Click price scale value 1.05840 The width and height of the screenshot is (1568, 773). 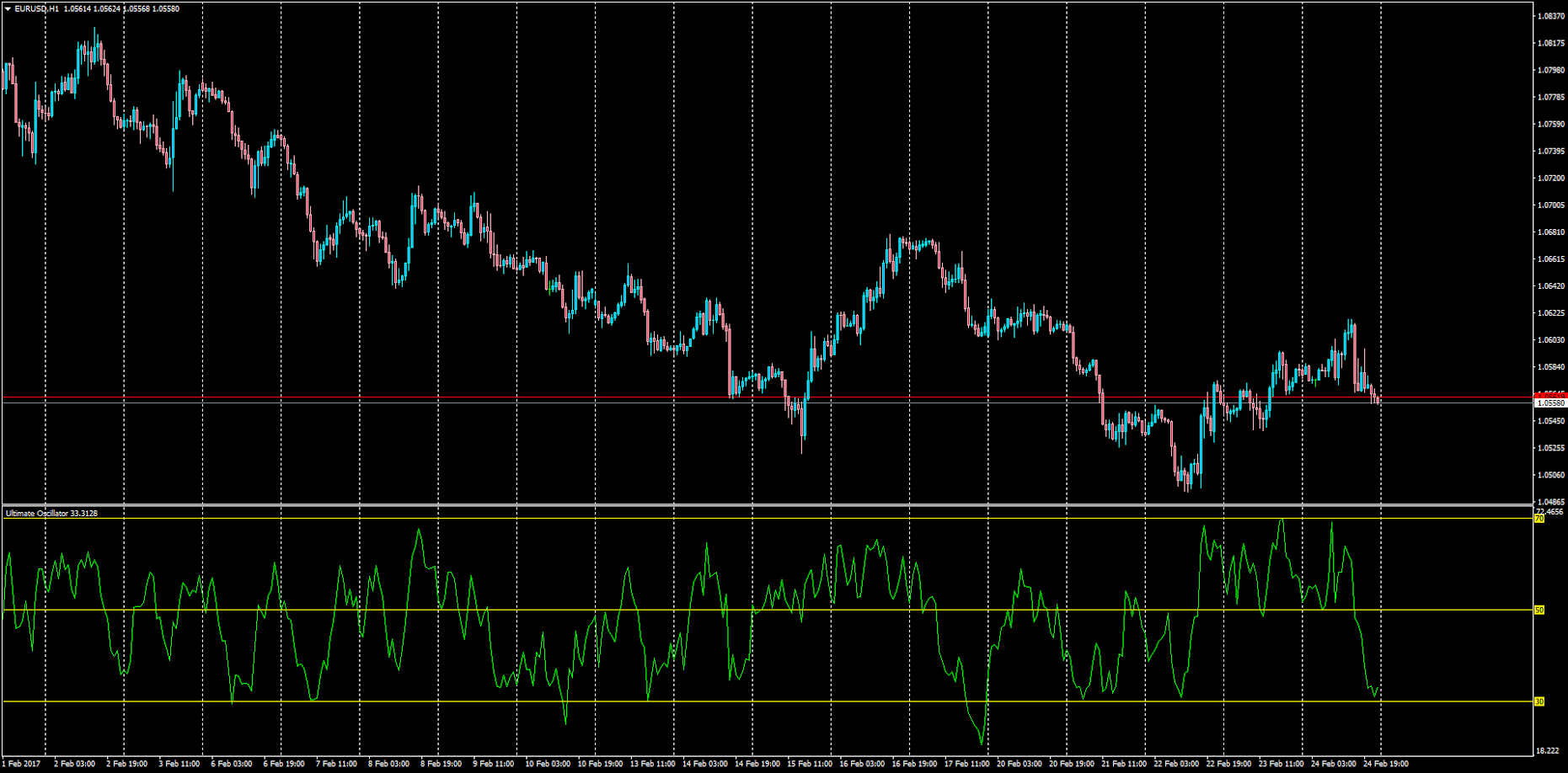1551,367
